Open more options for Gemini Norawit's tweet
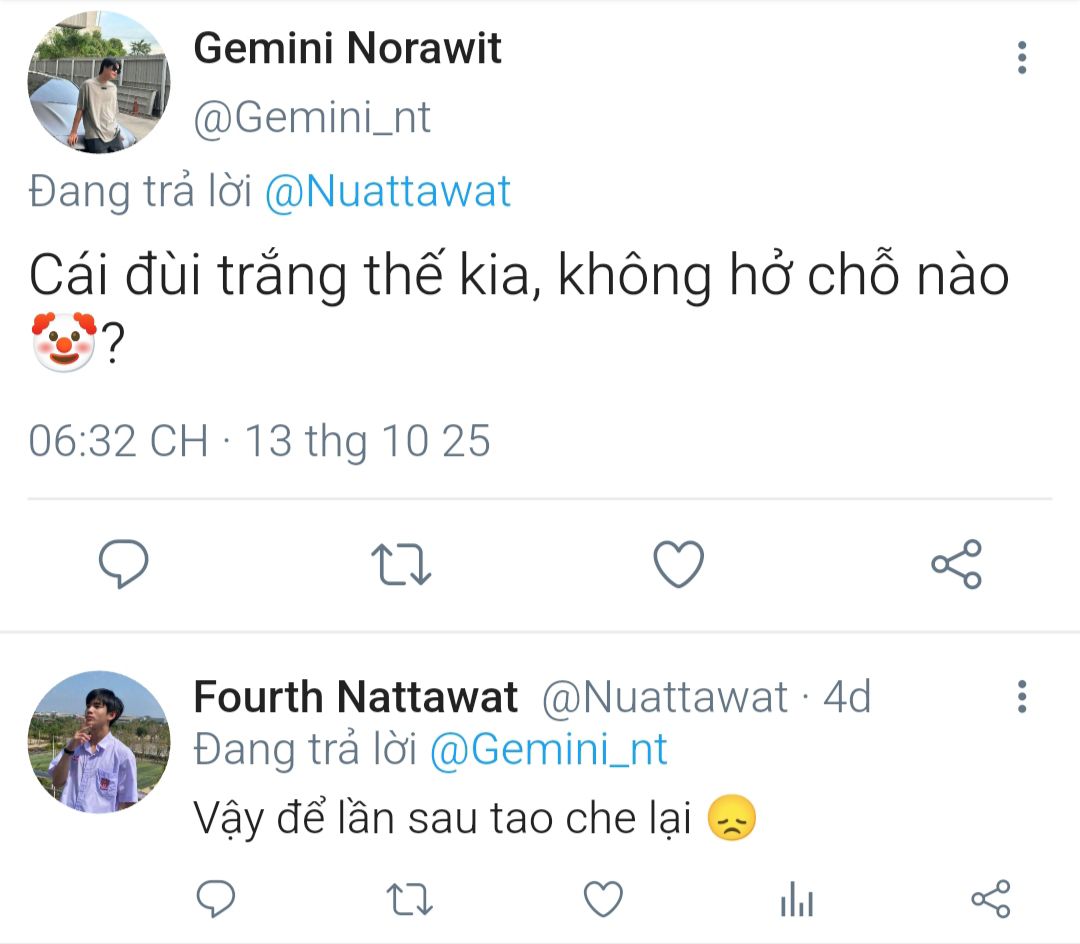 tap(1021, 58)
